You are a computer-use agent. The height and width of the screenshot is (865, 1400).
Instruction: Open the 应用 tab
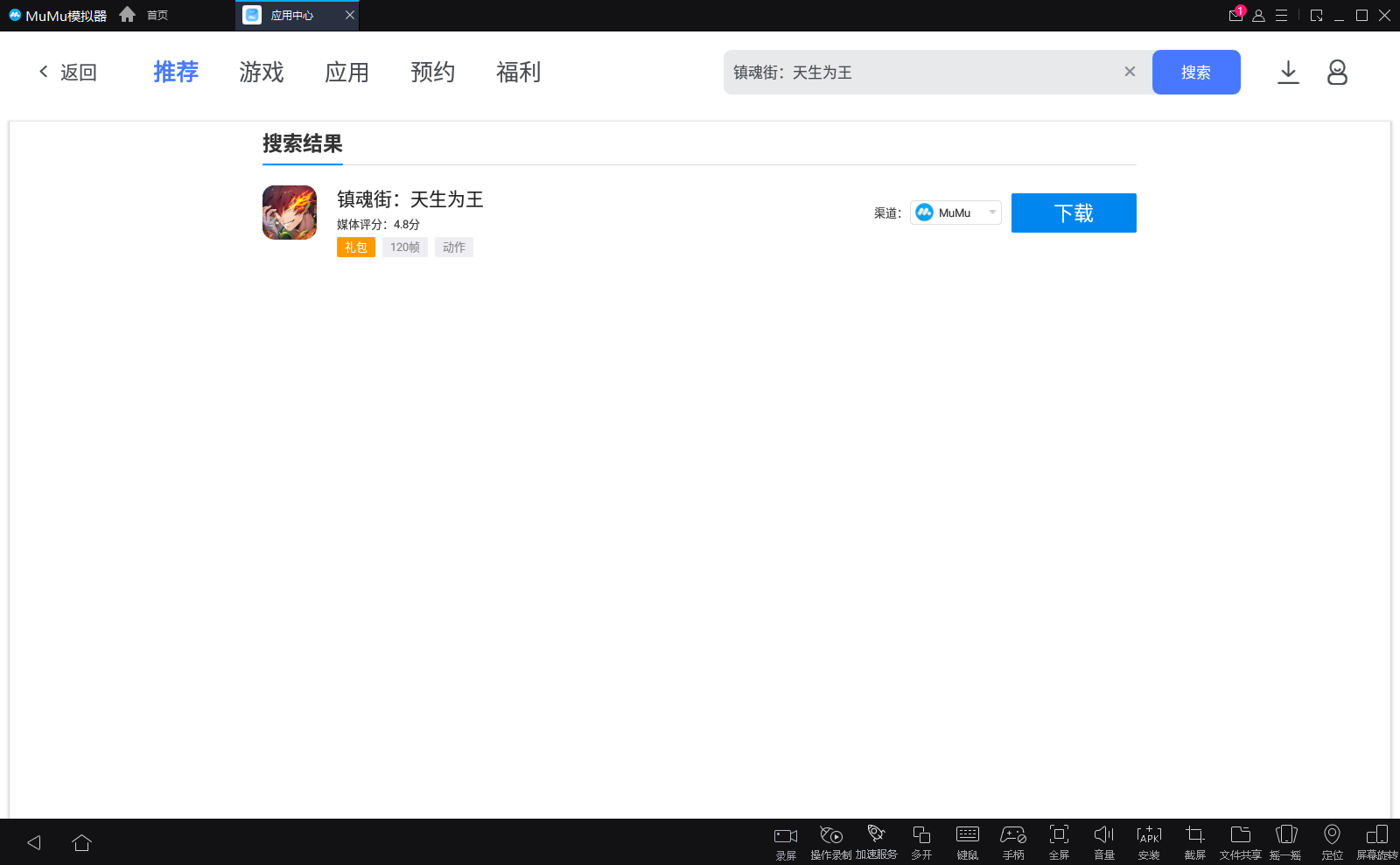pyautogui.click(x=347, y=72)
